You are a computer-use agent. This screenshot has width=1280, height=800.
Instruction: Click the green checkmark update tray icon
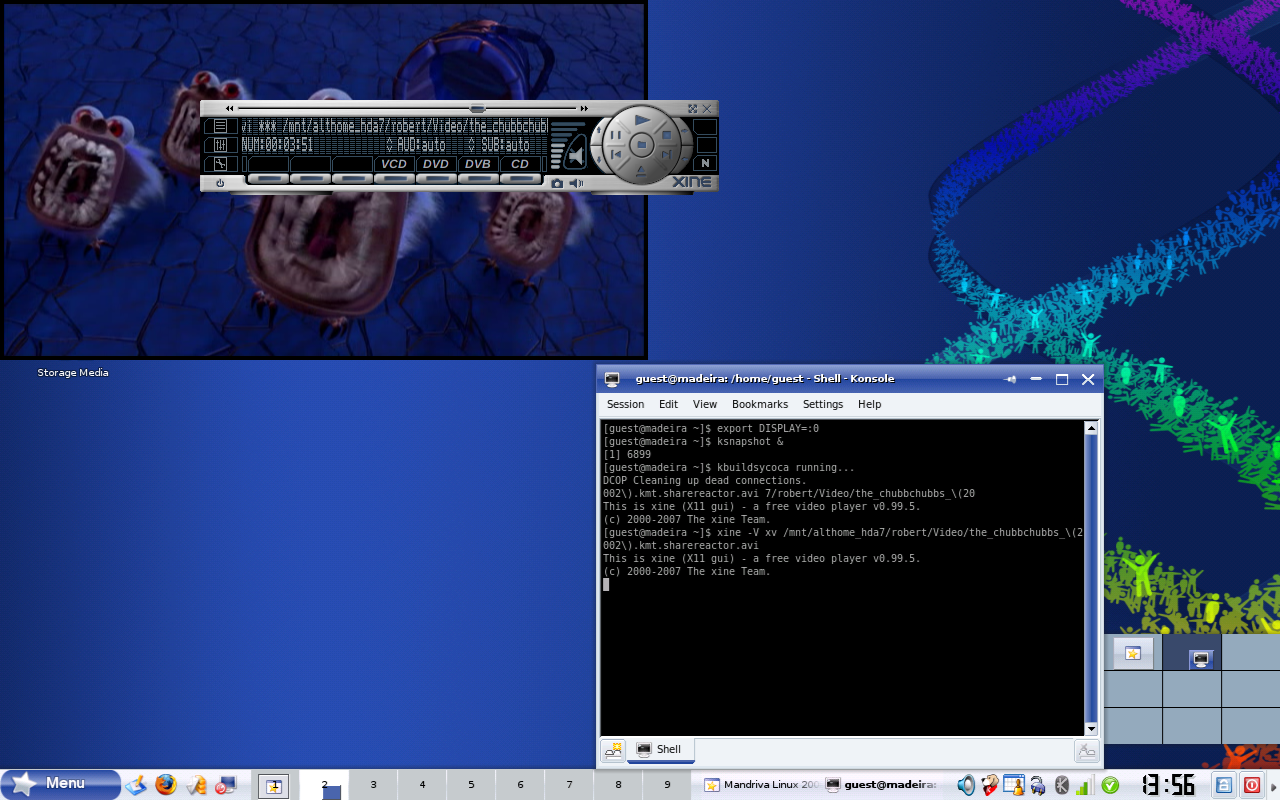1109,785
